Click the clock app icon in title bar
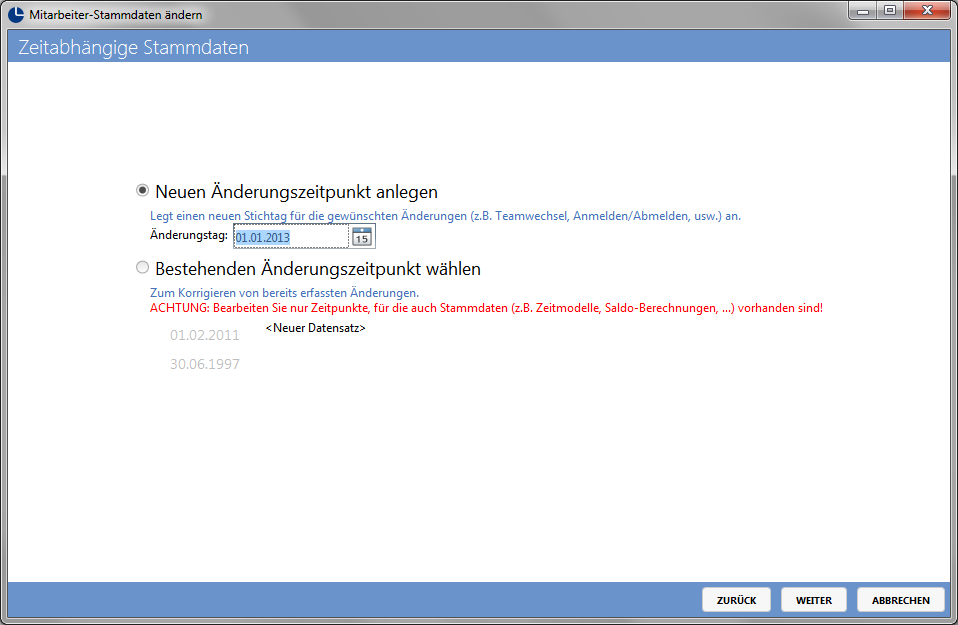Screen dimensions: 958x625 click(16, 14)
